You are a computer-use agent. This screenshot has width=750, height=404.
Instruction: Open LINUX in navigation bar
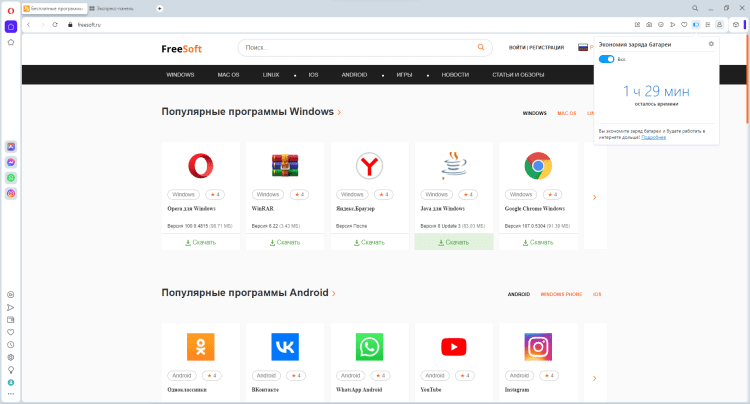click(x=271, y=75)
